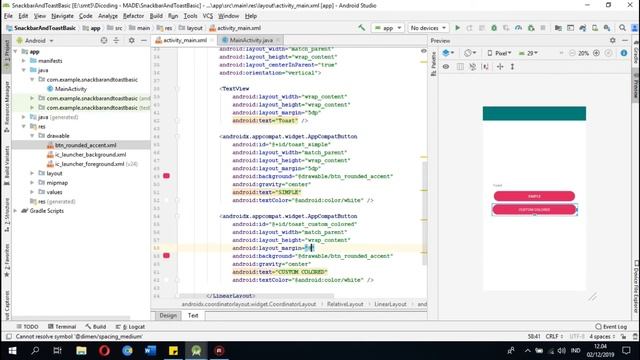Open the VCS menu

[208, 16]
